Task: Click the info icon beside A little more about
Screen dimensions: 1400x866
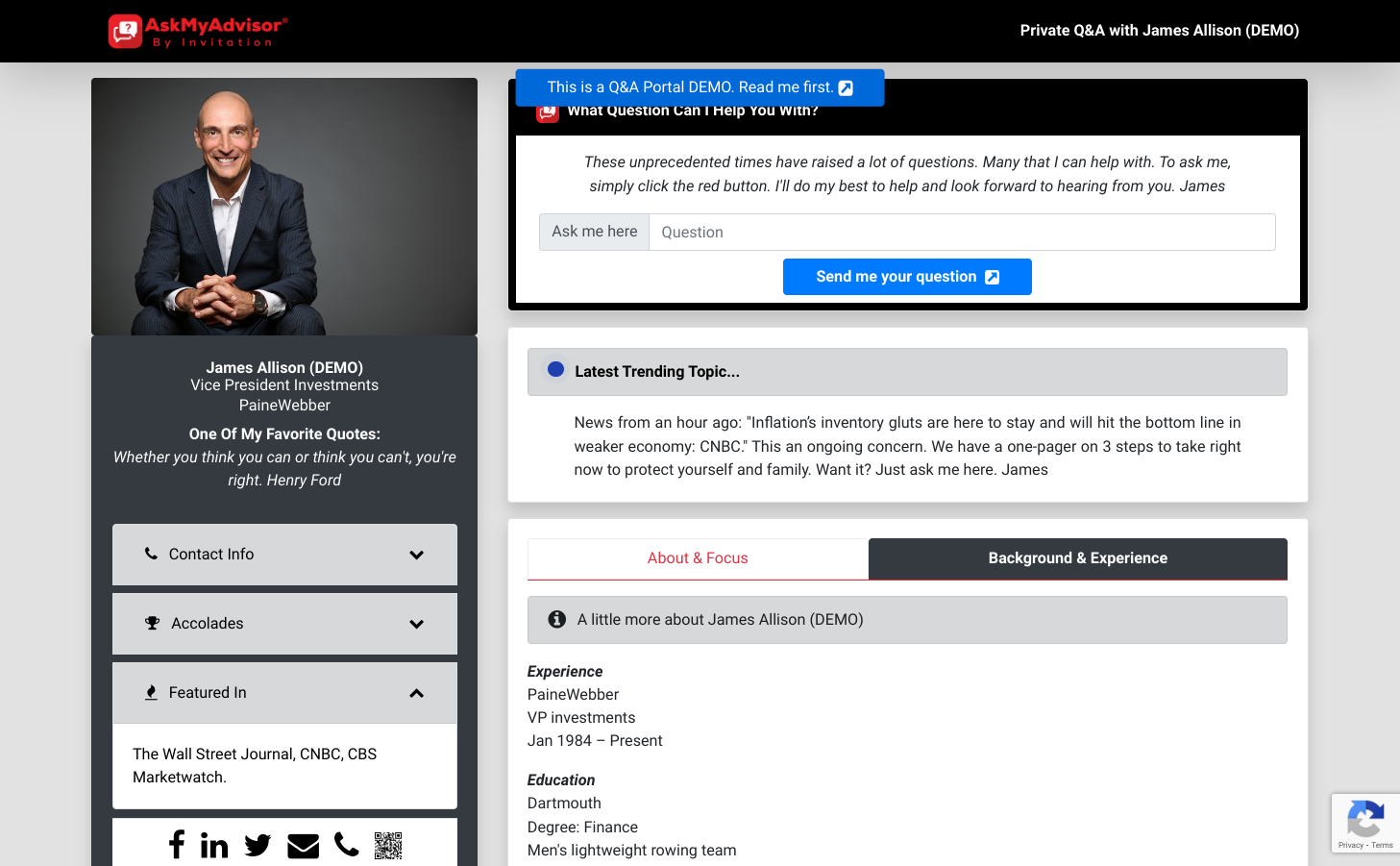Action: [x=556, y=620]
